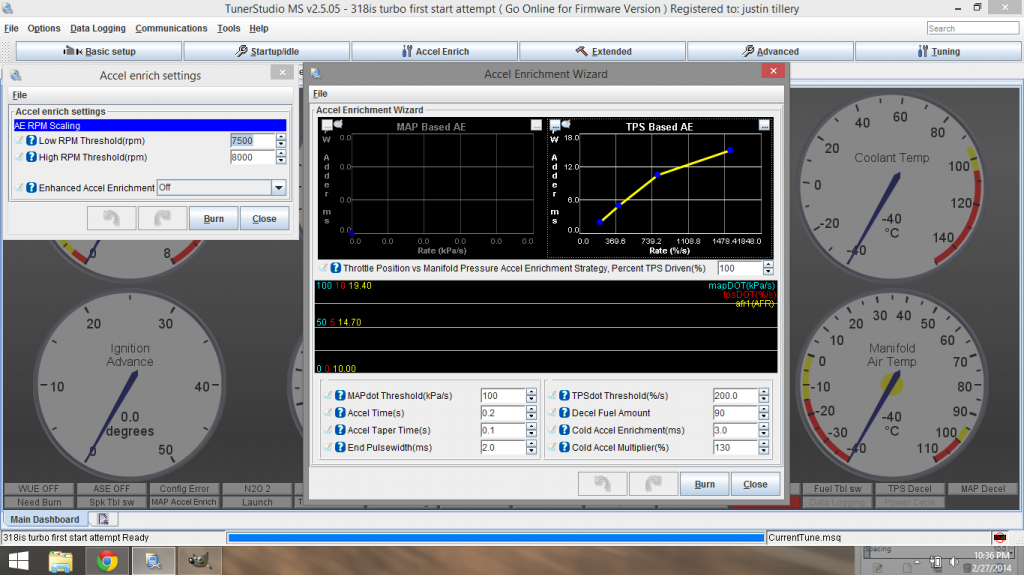The image size is (1024, 575).
Task: Open File Explorer from the taskbar
Action: click(x=61, y=561)
